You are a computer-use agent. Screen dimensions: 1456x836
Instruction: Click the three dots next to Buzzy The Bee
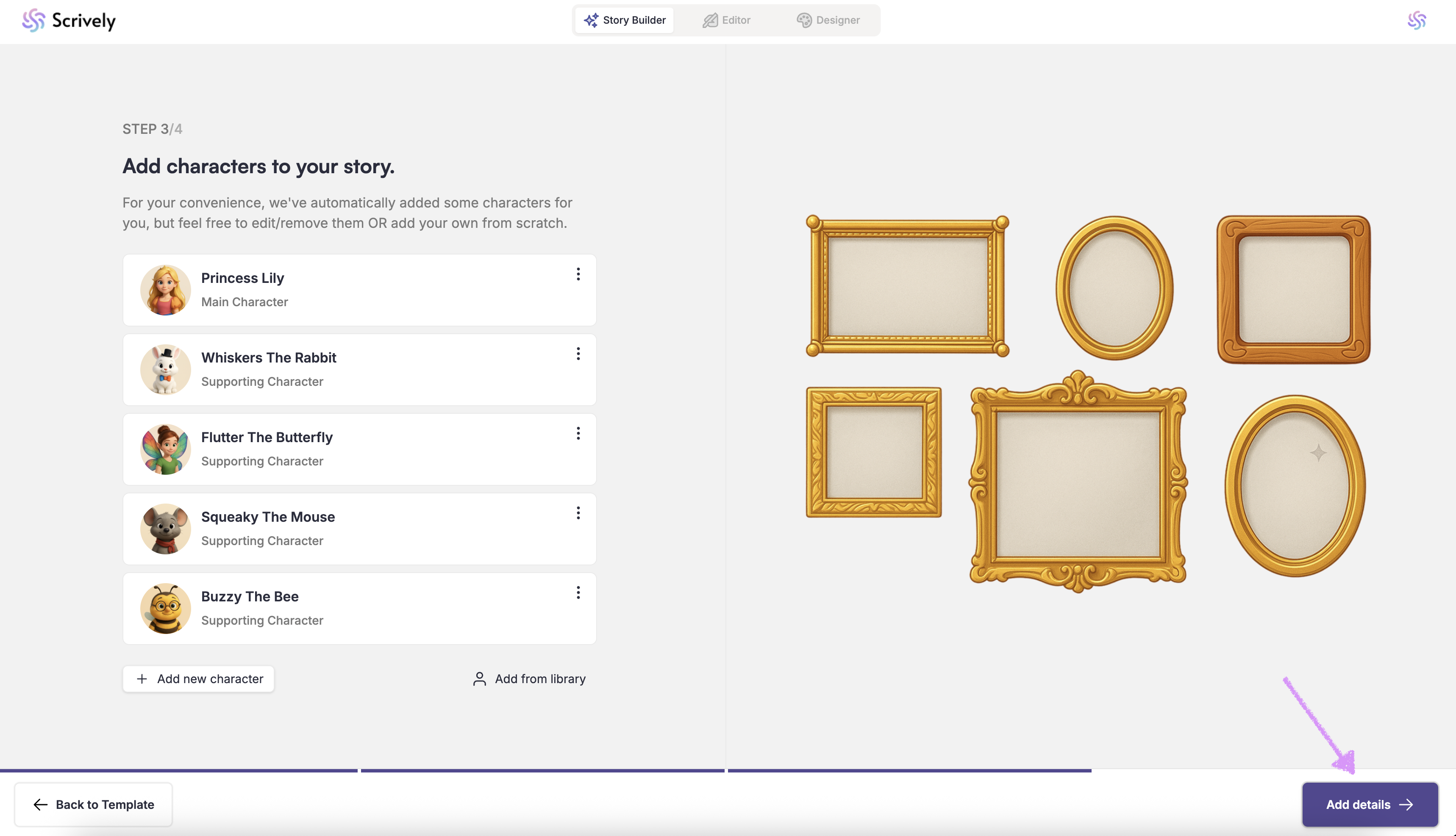pos(578,592)
